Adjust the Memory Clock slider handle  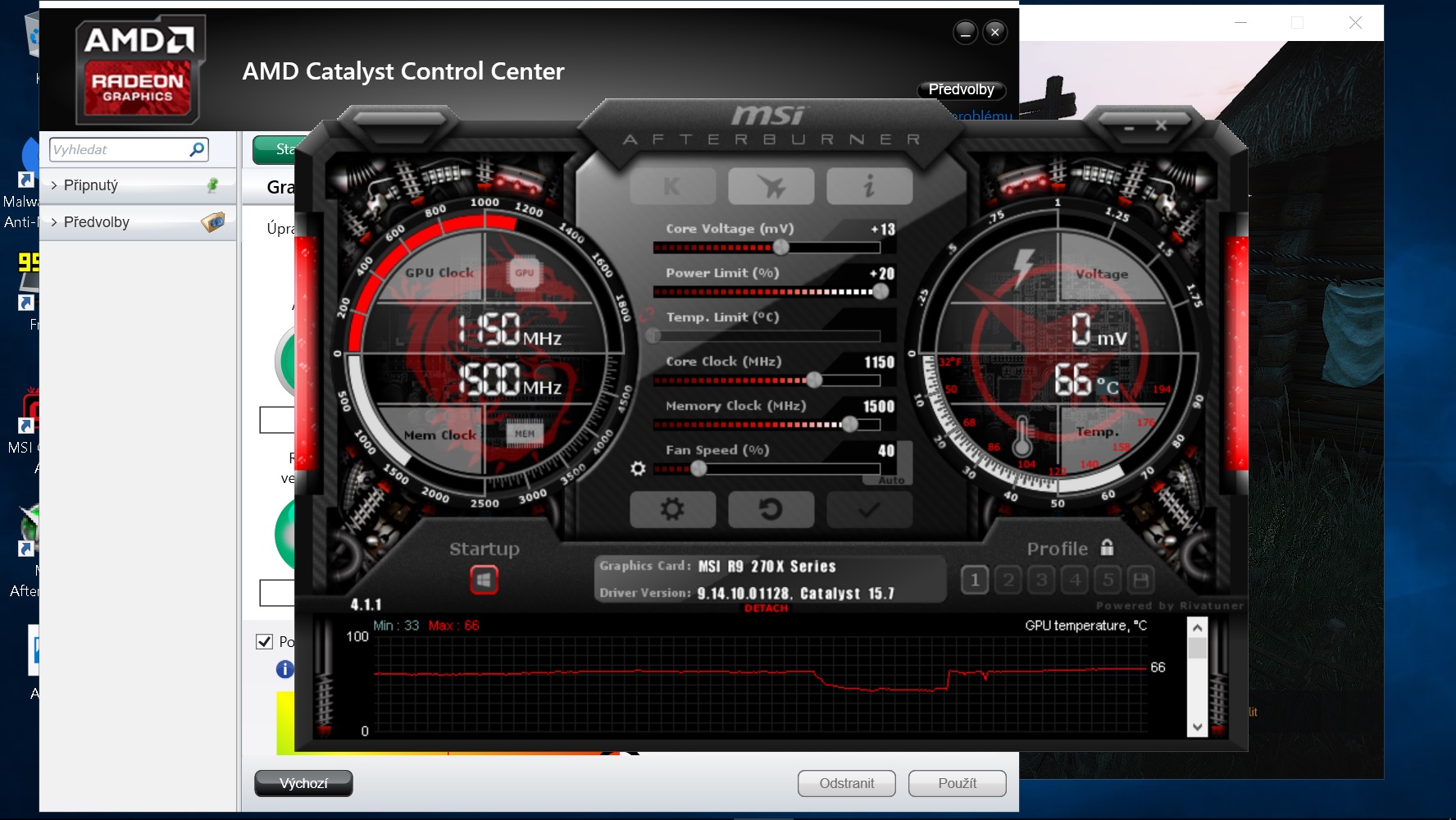850,424
